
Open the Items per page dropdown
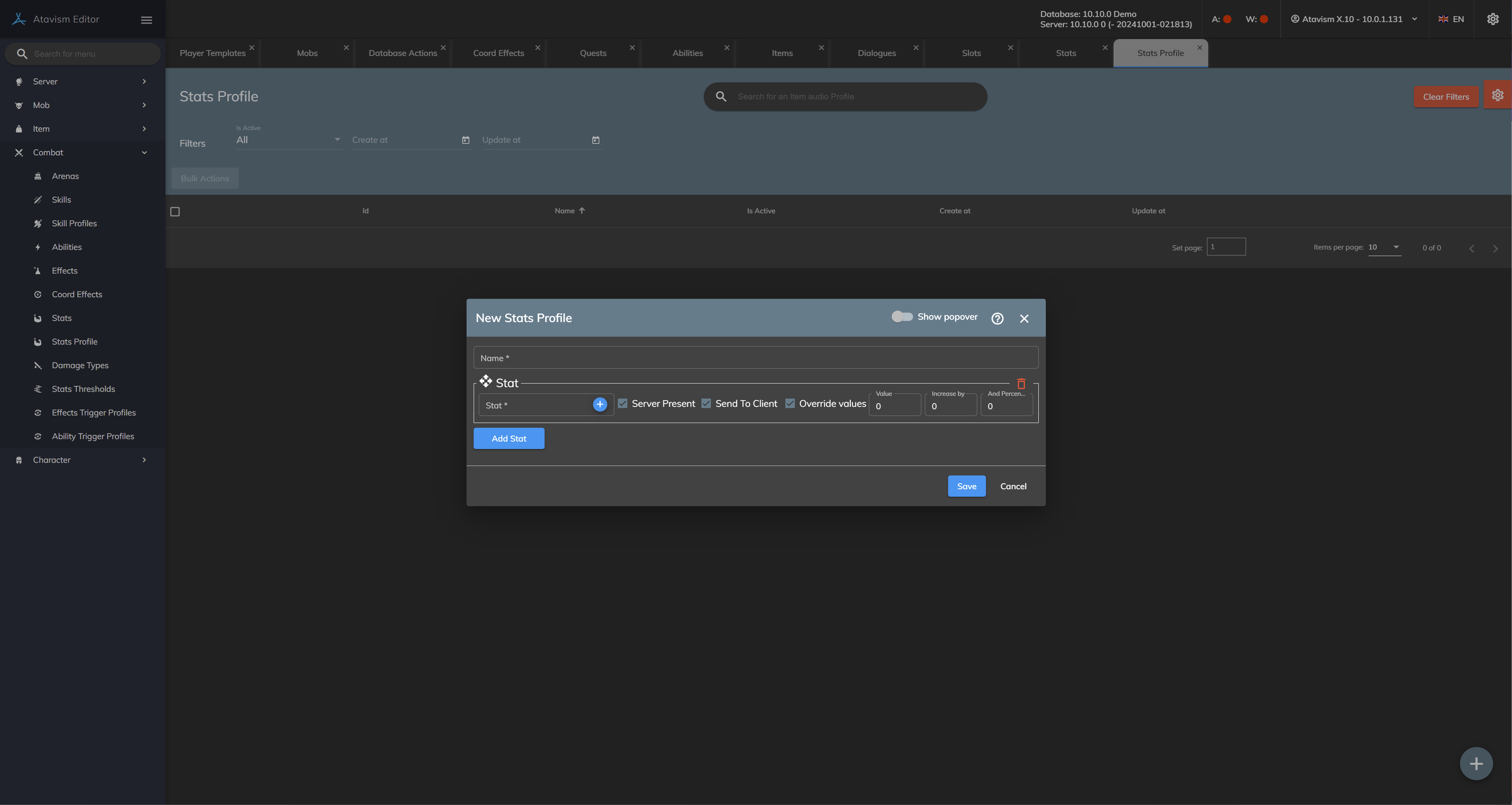[1384, 247]
